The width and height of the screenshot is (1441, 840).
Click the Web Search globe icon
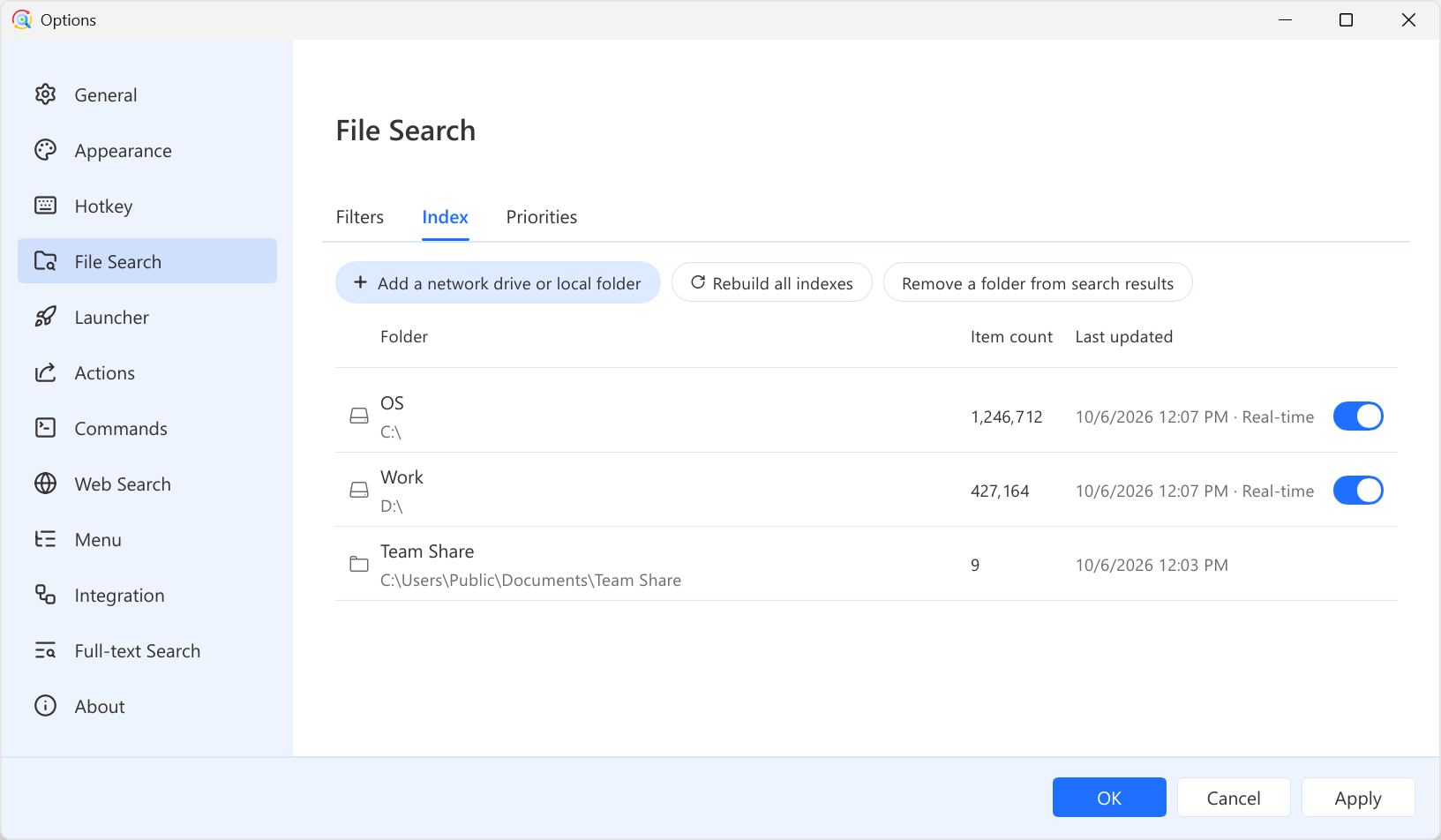click(45, 484)
